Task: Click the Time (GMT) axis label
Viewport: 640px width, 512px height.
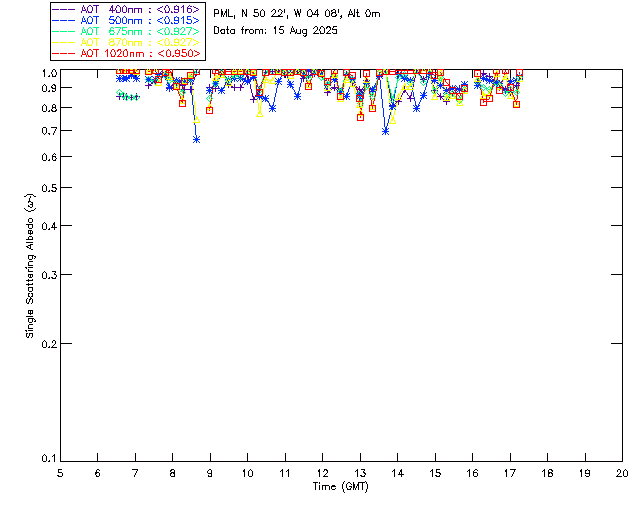Action: [341, 486]
